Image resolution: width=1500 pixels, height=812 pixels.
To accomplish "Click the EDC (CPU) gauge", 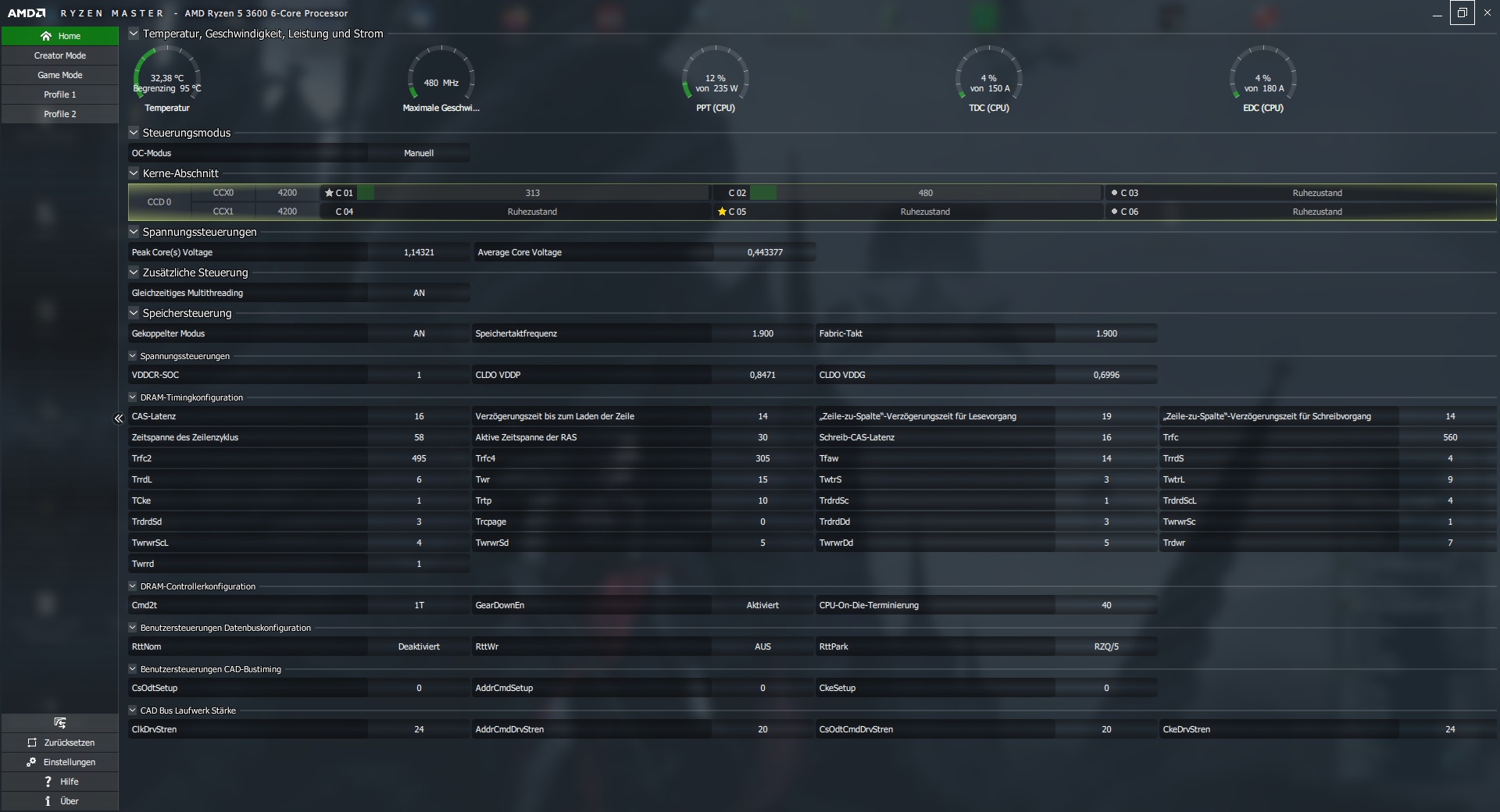I will [x=1263, y=78].
